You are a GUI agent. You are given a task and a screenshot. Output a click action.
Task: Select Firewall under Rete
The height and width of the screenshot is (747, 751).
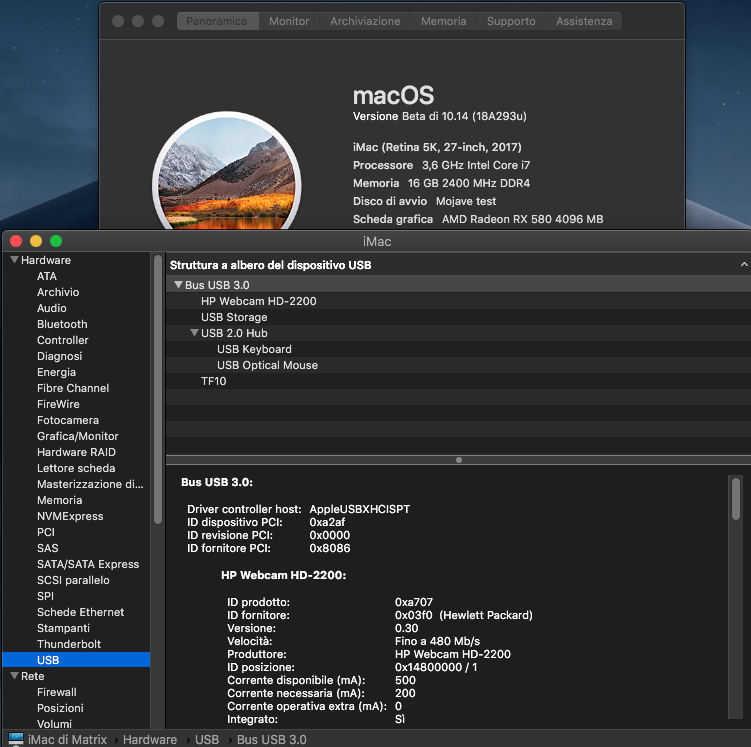click(x=57, y=692)
